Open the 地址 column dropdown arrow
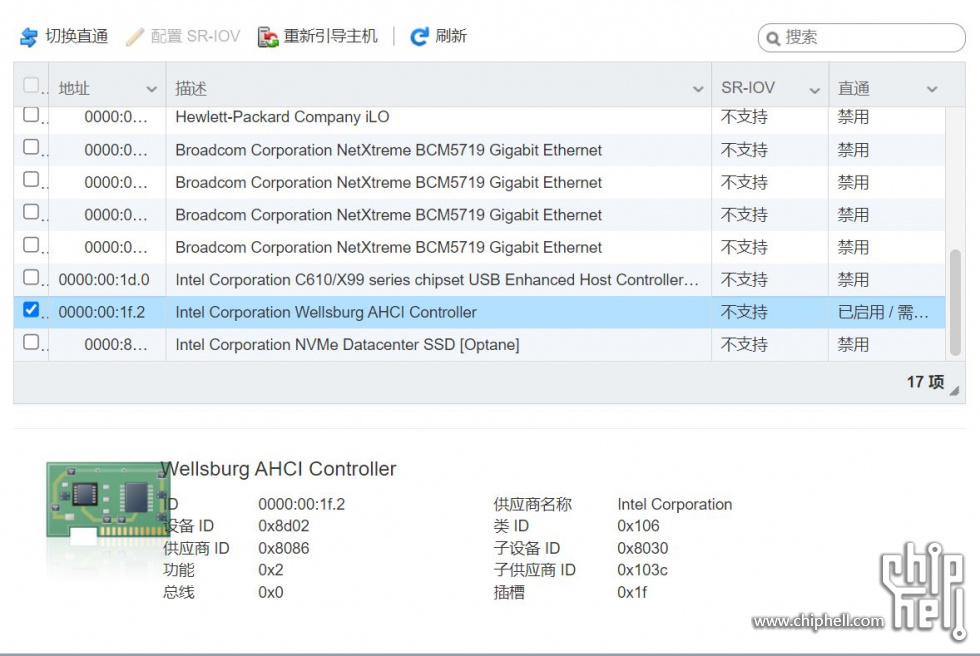This screenshot has height=656, width=980. (x=151, y=89)
